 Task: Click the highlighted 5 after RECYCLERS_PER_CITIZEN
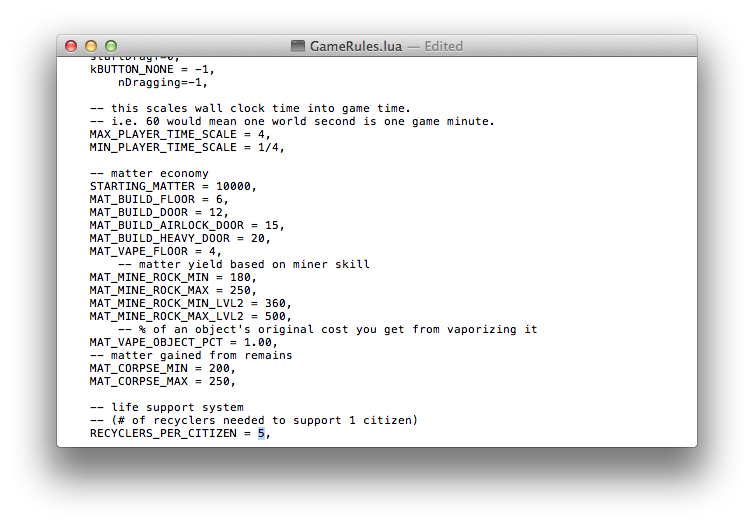(261, 433)
